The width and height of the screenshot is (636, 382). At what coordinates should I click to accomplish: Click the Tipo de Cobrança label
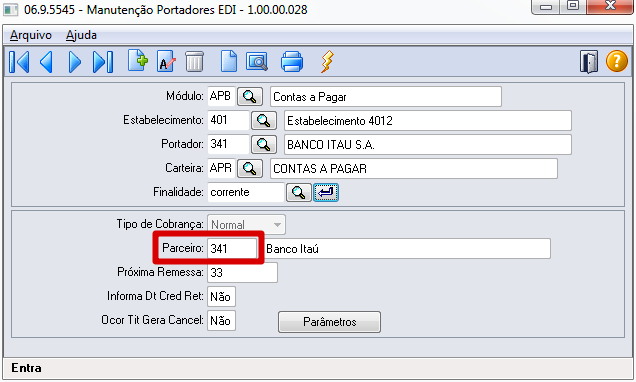pyautogui.click(x=160, y=224)
